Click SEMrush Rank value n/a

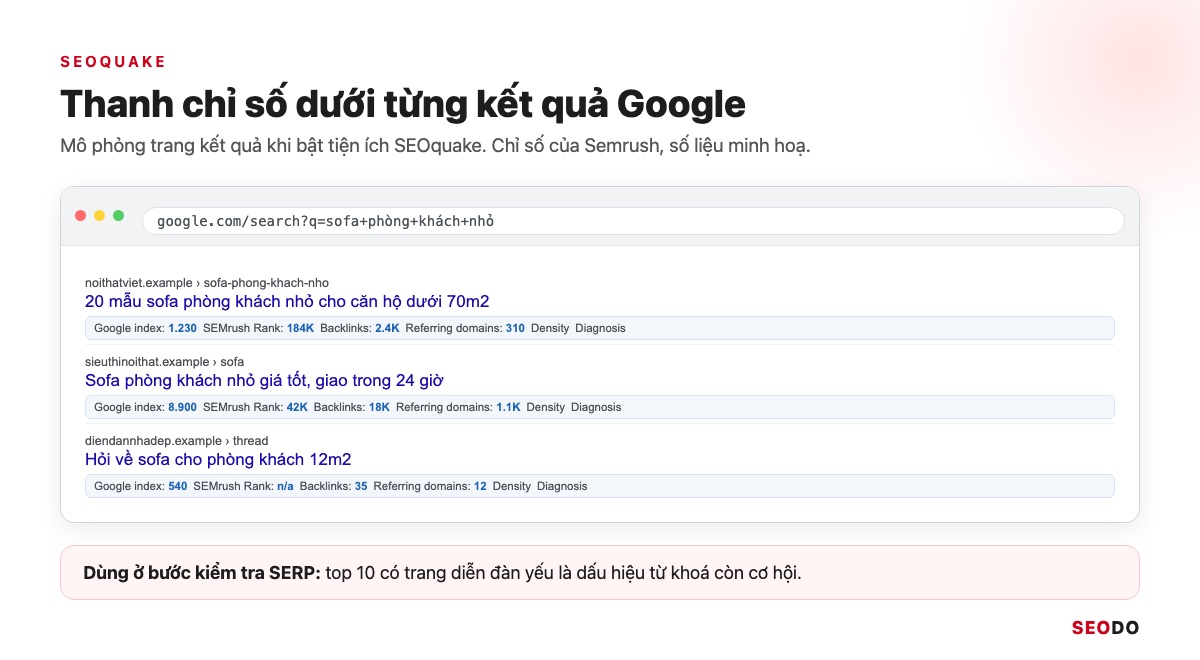click(x=285, y=486)
